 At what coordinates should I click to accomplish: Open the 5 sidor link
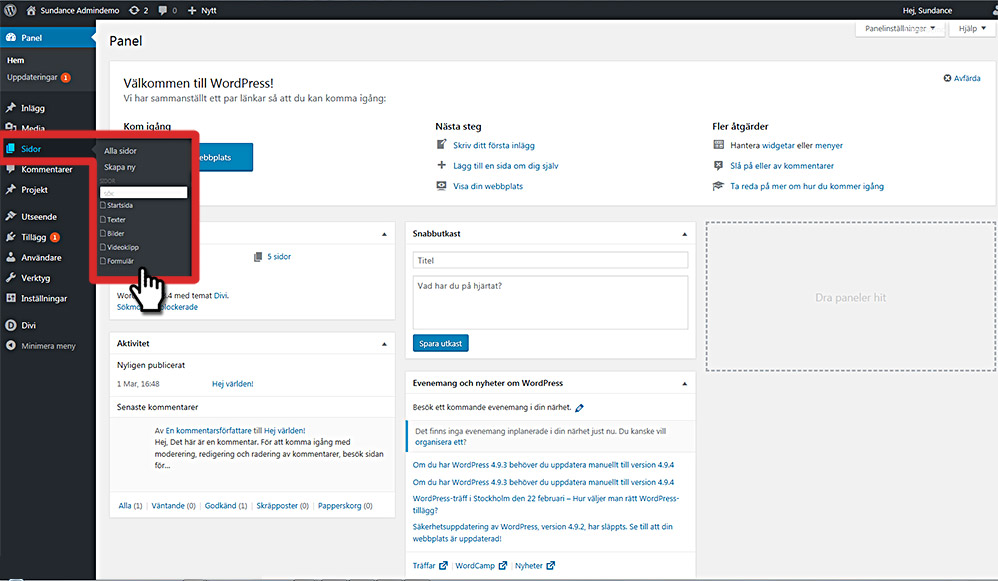click(x=279, y=257)
